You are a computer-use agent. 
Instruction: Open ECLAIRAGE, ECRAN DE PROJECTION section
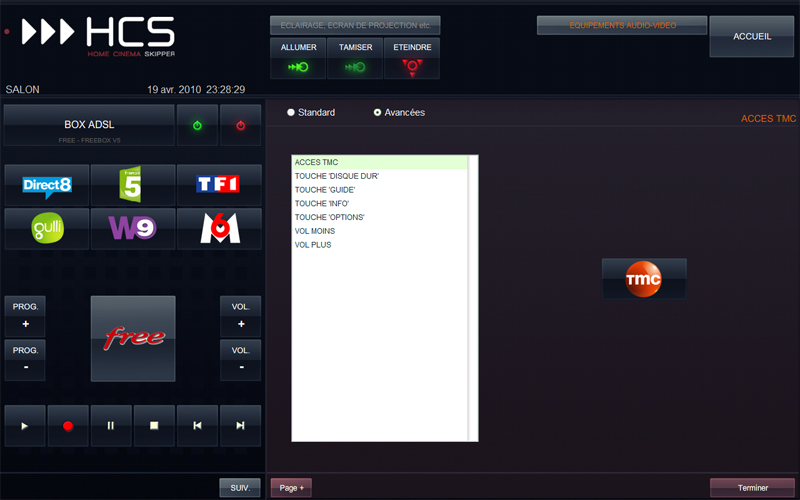(355, 26)
